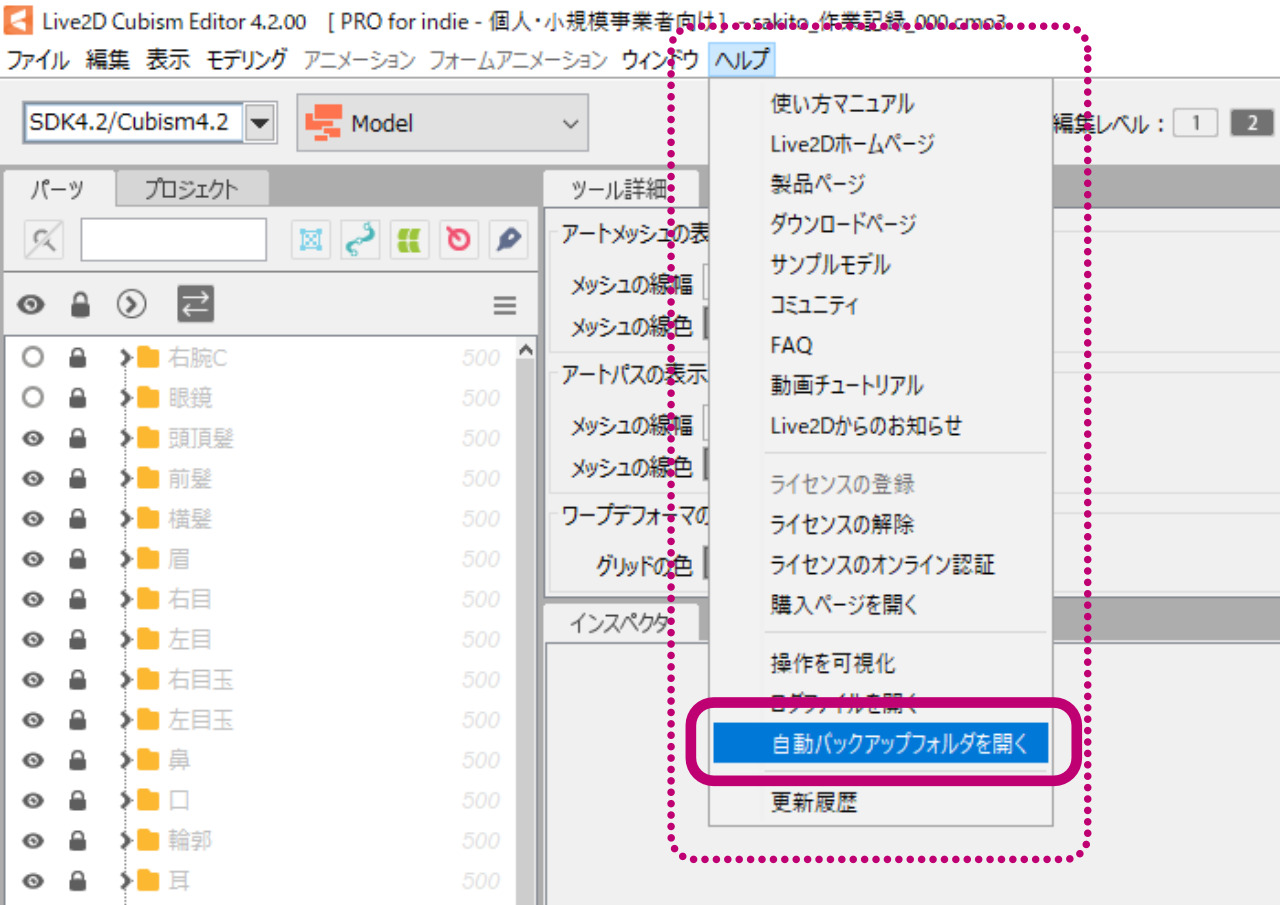Expand the 左目 folder
This screenshot has width=1280, height=905.
tap(126, 639)
